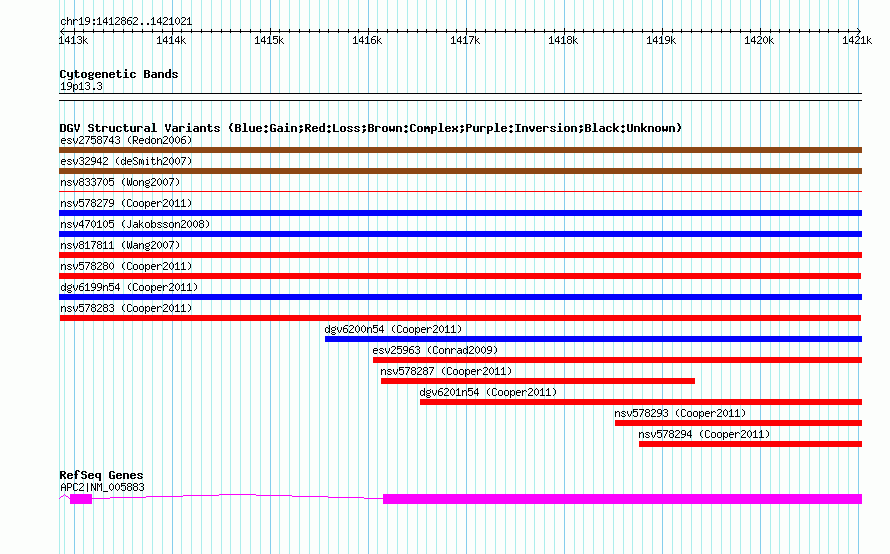890x554 pixels.
Task: Open the esv32942 (deSmith2007) label
Action: tap(126, 161)
